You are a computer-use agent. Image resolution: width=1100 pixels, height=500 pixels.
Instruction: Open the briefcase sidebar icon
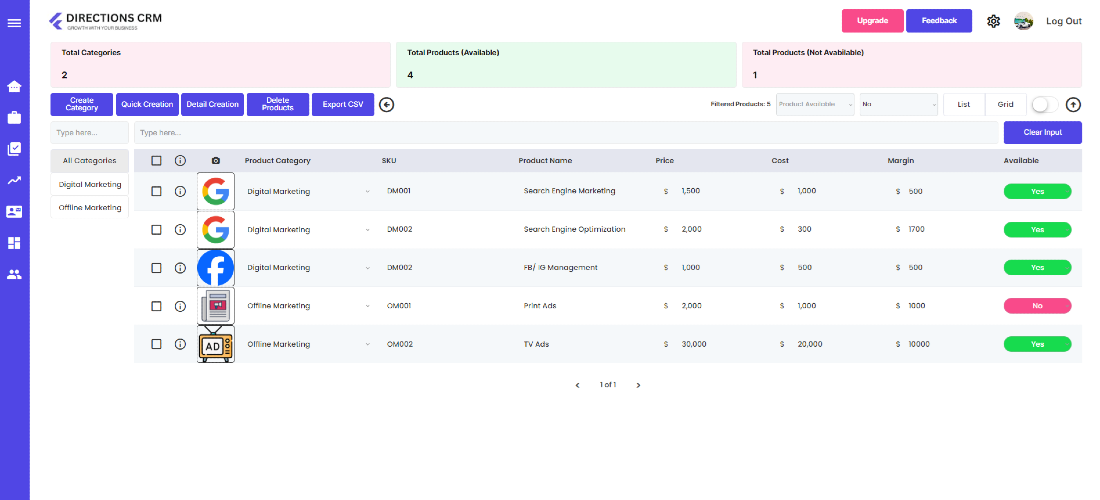pyautogui.click(x=14, y=117)
